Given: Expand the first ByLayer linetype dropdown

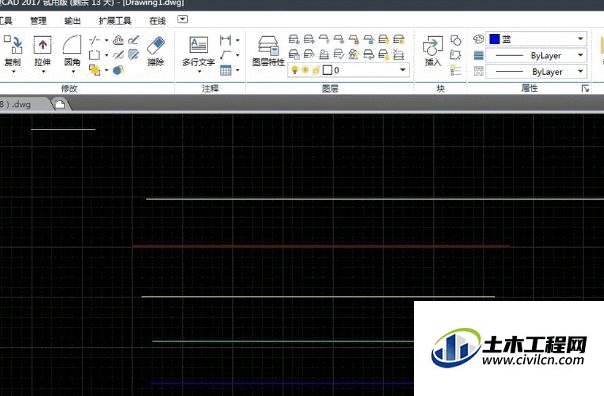Looking at the screenshot, I should click(580, 55).
